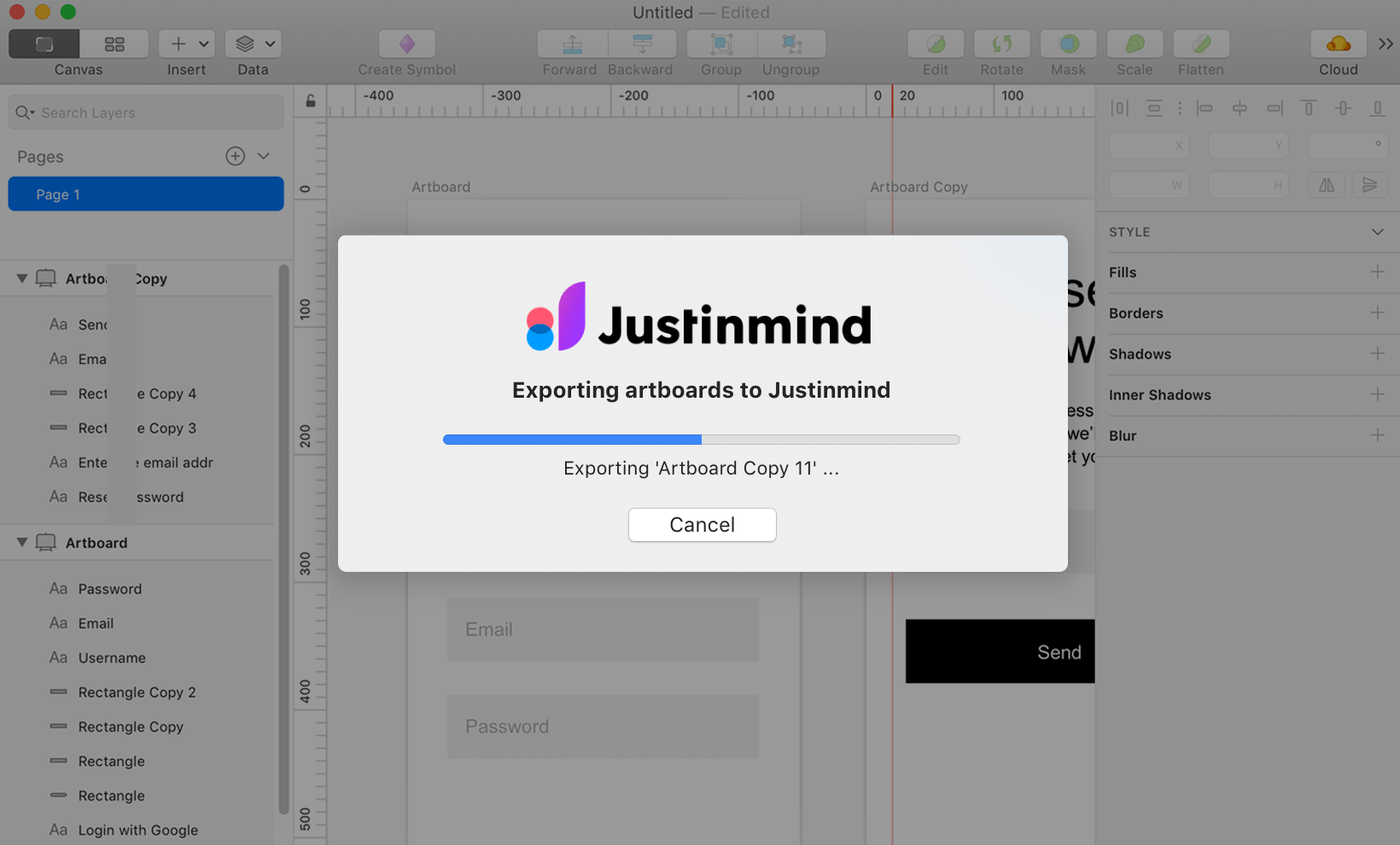Click the width W field in inspector

click(1148, 185)
